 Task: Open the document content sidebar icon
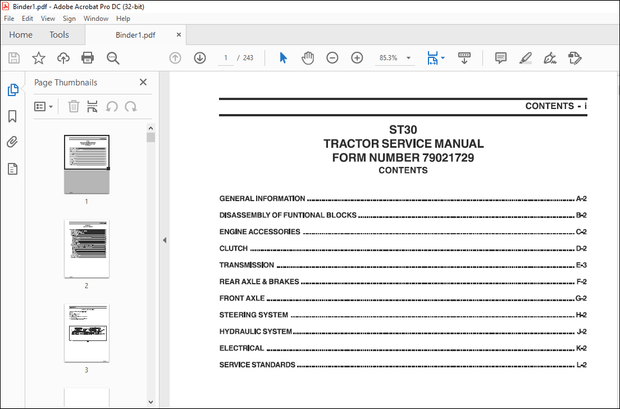13,169
